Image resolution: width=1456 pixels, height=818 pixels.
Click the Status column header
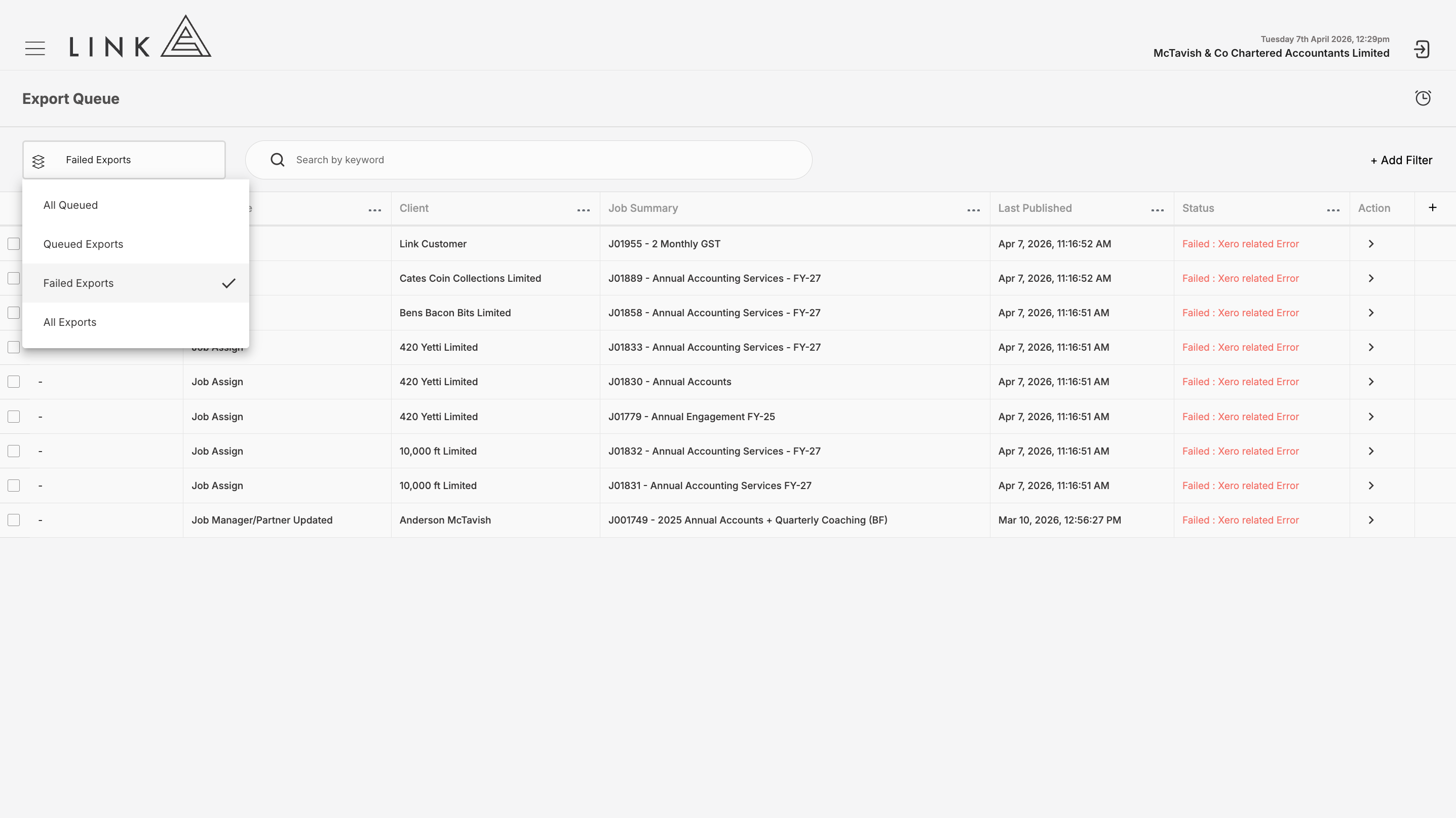click(x=1198, y=208)
